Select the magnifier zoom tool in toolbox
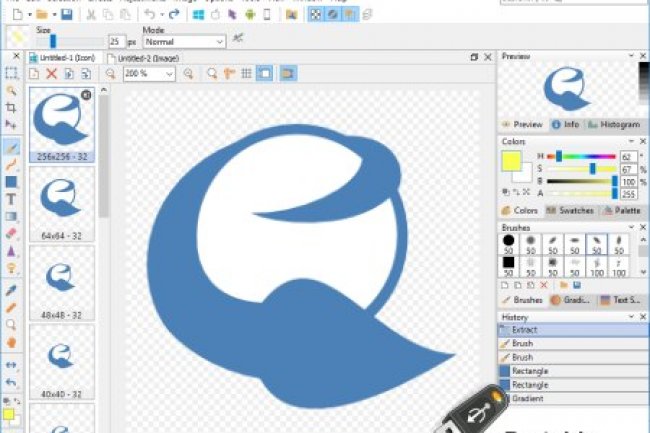650x433 pixels. click(x=11, y=324)
